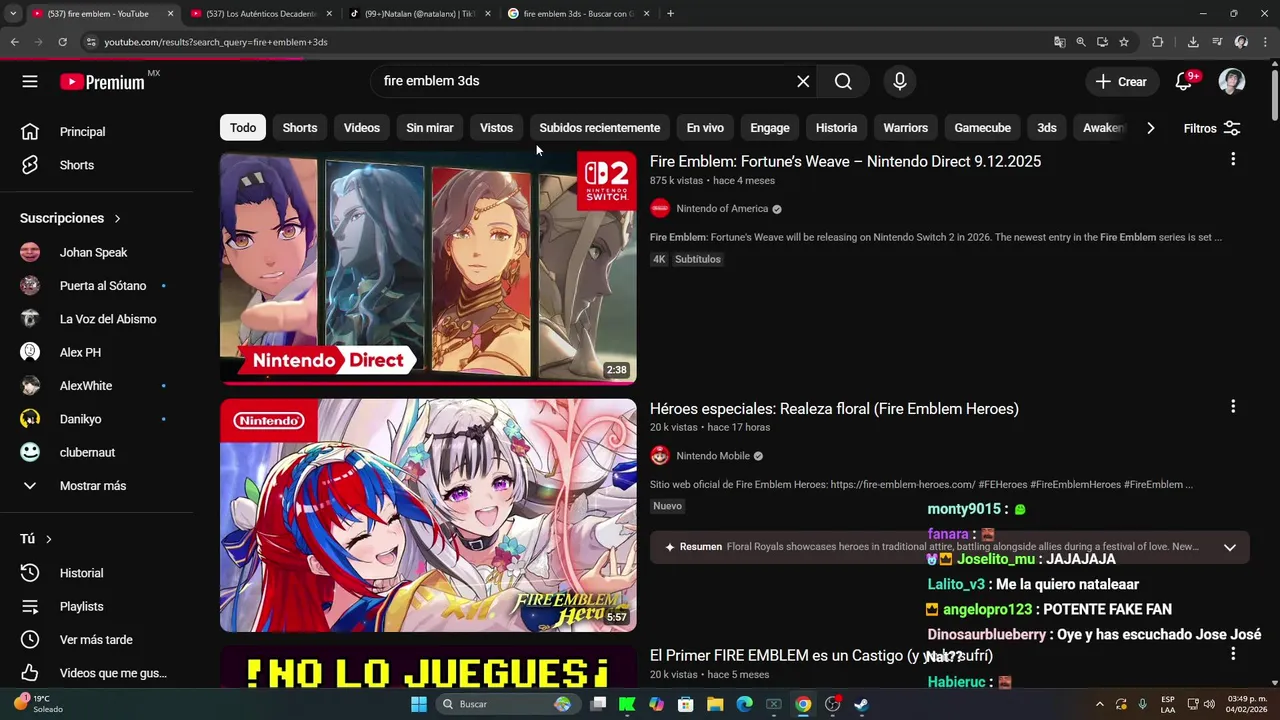Clear the search box with the X icon
The width and height of the screenshot is (1280, 720).
803,82
